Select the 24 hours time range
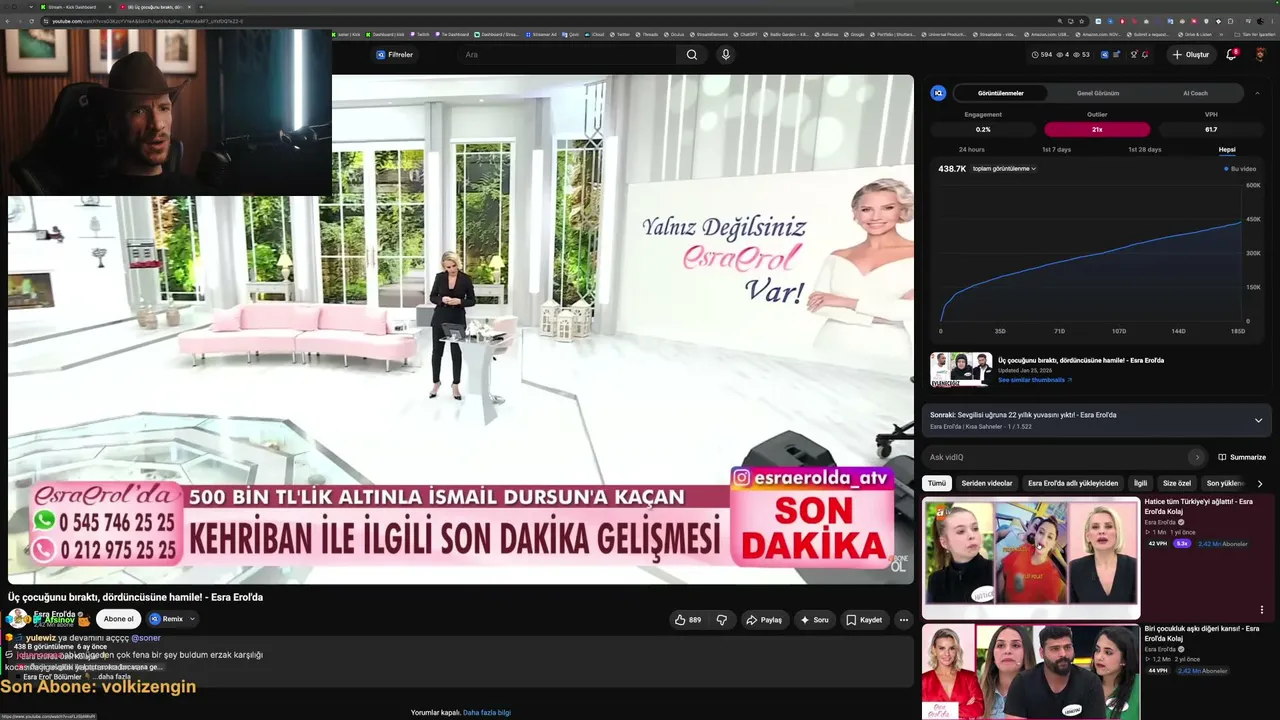The height and width of the screenshot is (720, 1280). [971, 149]
